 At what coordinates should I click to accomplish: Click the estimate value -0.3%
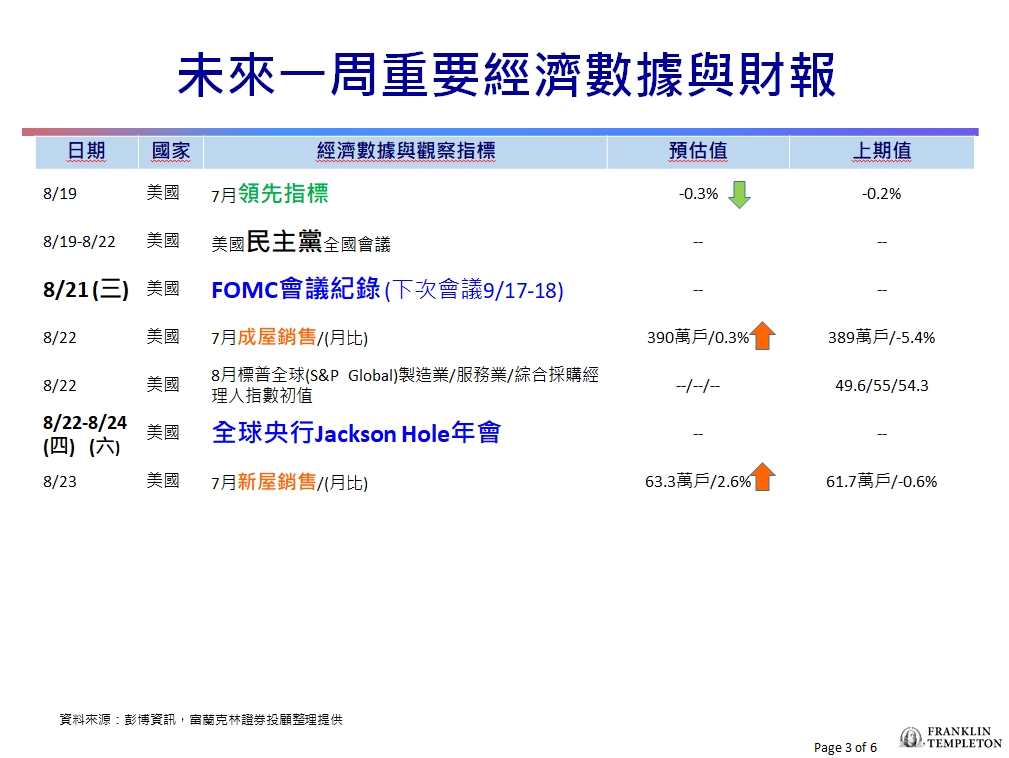698,194
